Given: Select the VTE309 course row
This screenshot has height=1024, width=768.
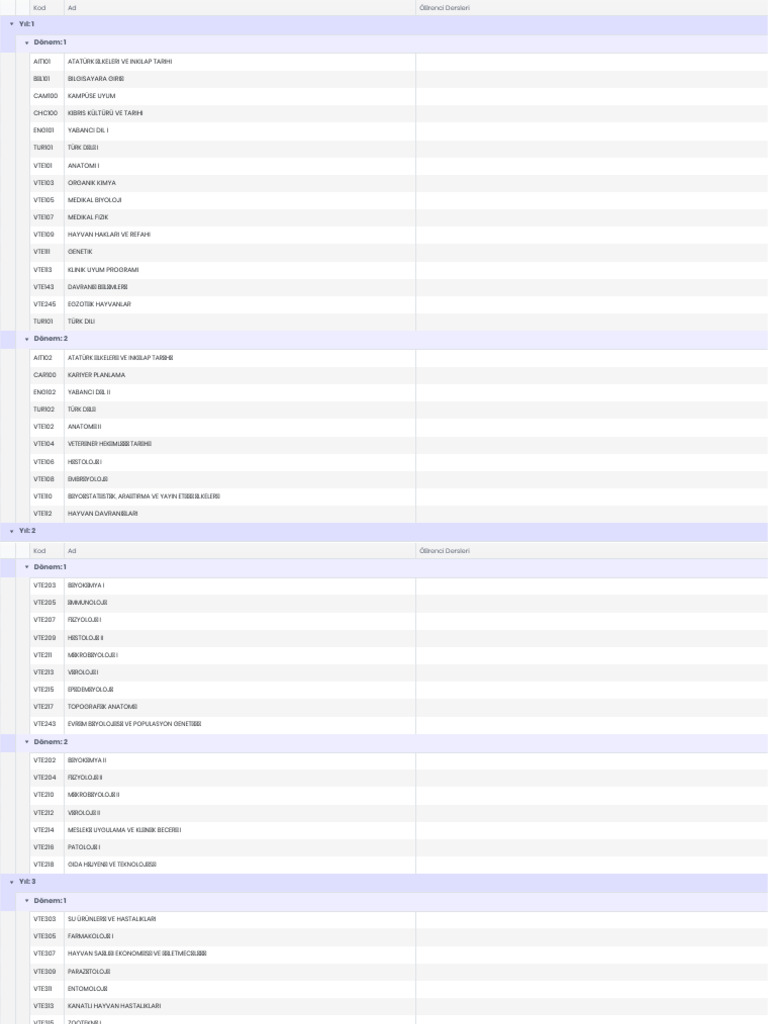Looking at the screenshot, I should pyautogui.click(x=398, y=972).
